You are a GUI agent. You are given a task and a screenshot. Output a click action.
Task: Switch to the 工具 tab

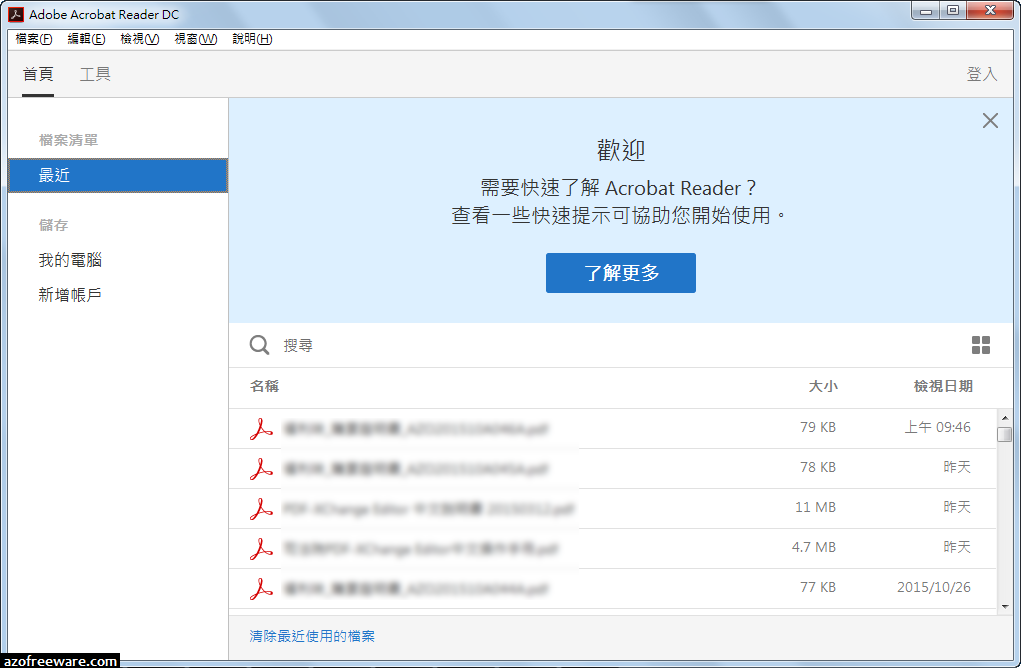pos(95,74)
